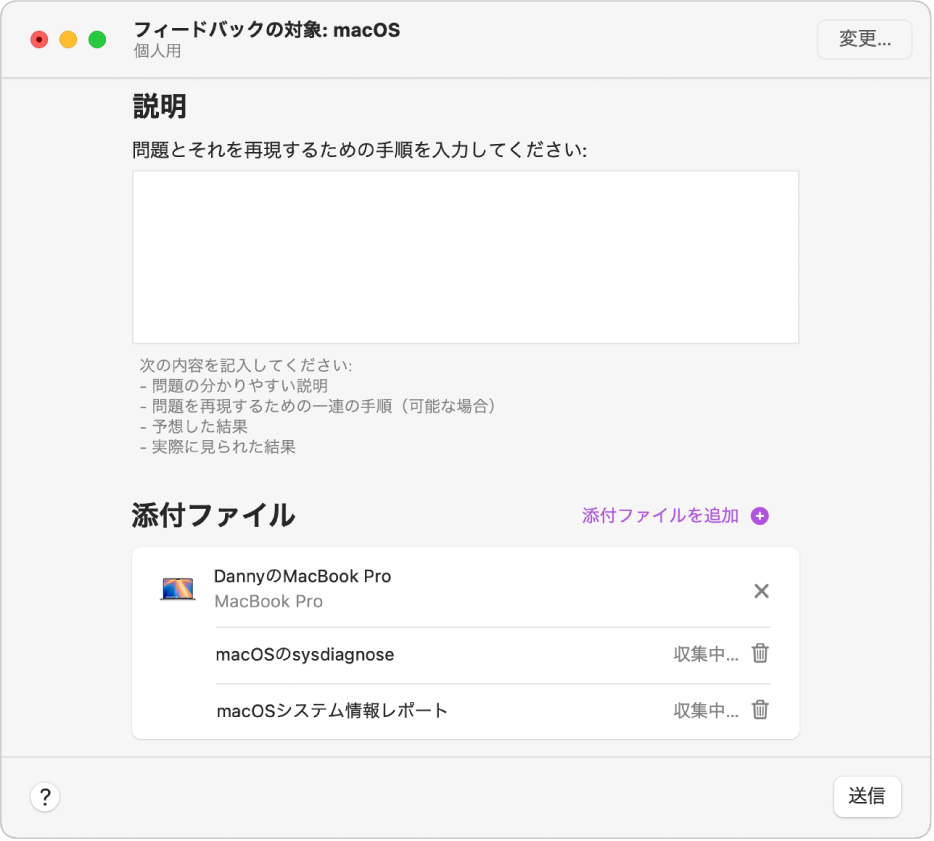Click the gray MacBook Pro model subtitle
934x841 pixels.
(x=269, y=602)
